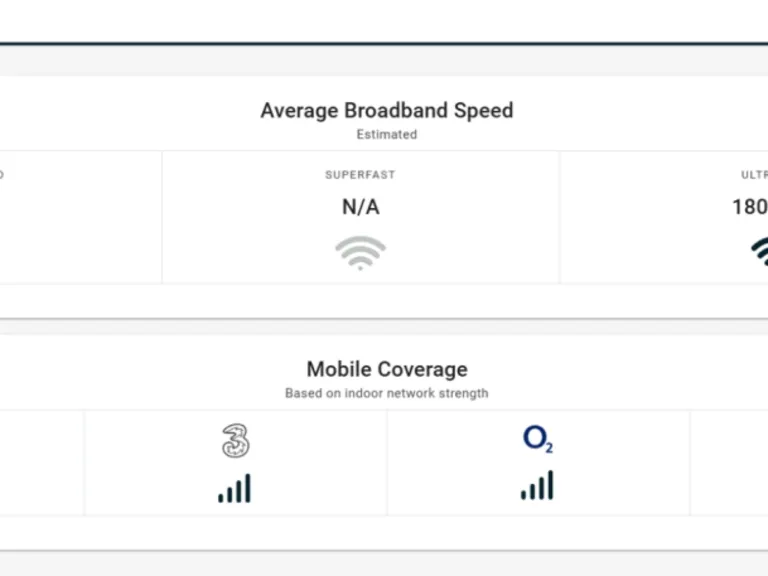
Task: Click the Mobile Coverage heading
Action: [386, 369]
